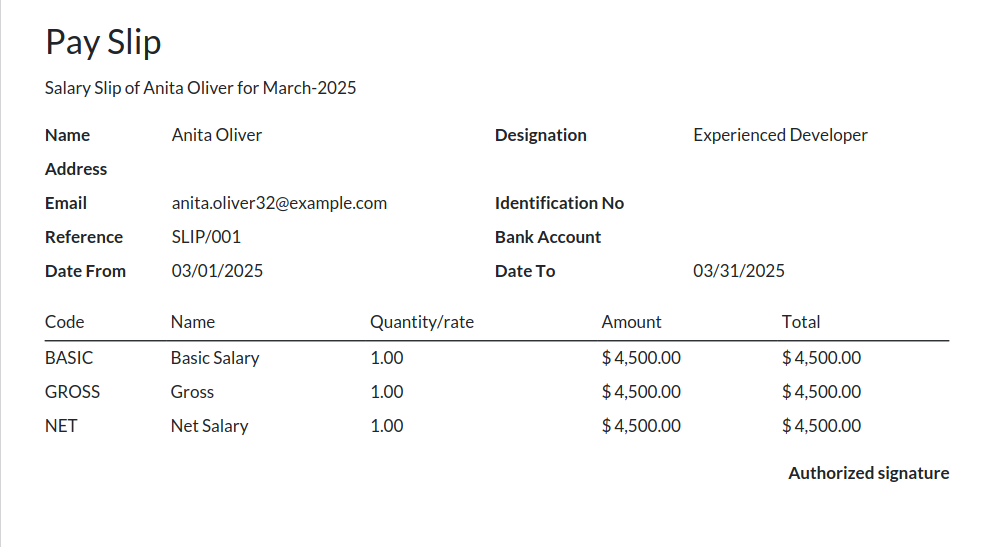Image resolution: width=988 pixels, height=547 pixels.
Task: Click the Gross row name cell
Action: [x=192, y=392]
